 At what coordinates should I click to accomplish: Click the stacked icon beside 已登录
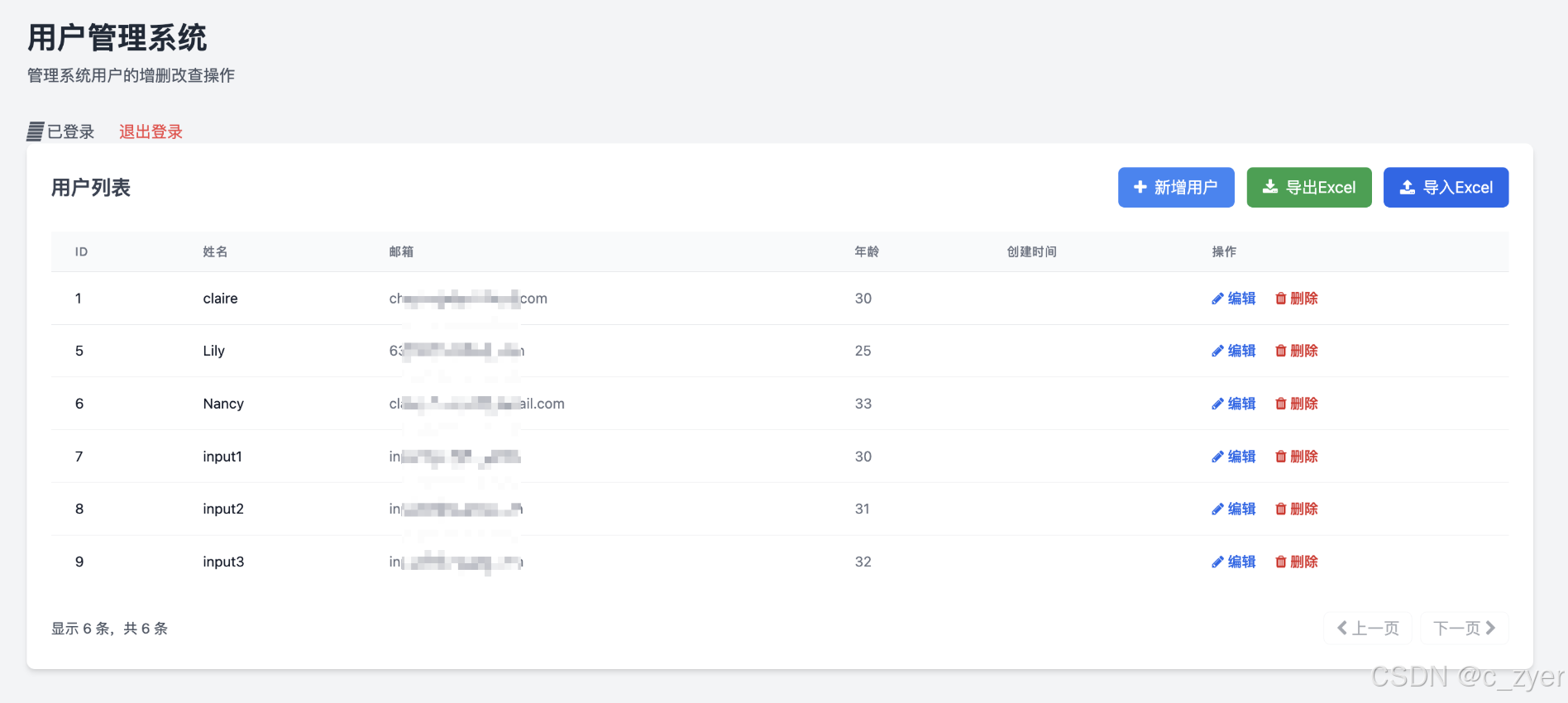coord(35,132)
